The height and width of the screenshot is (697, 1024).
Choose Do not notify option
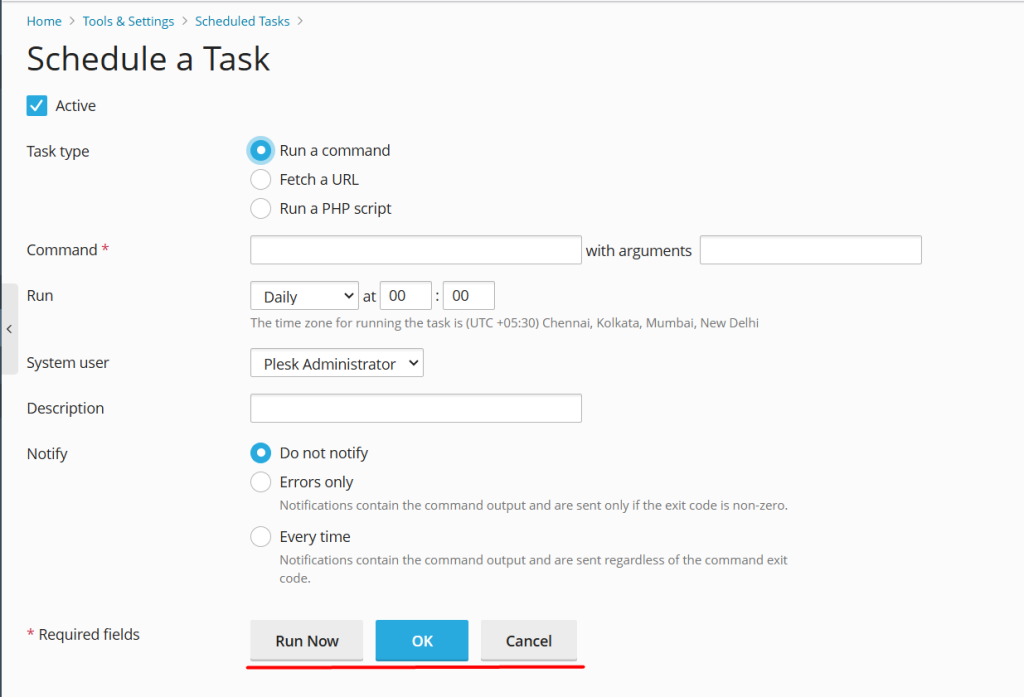(x=261, y=453)
